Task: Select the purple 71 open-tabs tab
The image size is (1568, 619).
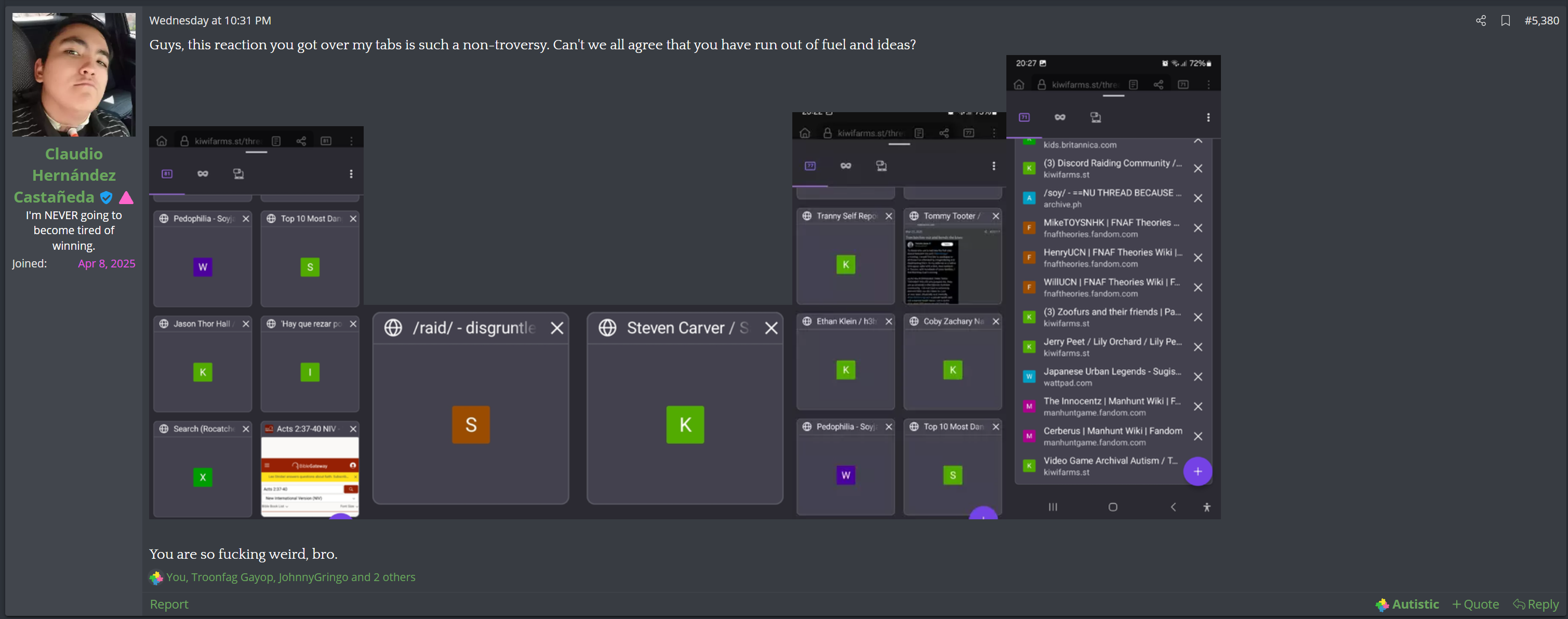Action: coord(1025,117)
